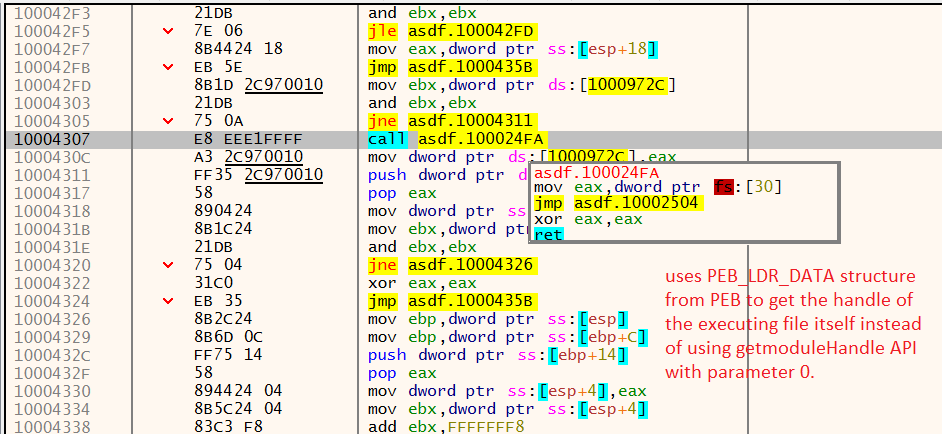
Task: Select instruction mov ebp,dword ptr ss:[esp]
Action: 498,319
